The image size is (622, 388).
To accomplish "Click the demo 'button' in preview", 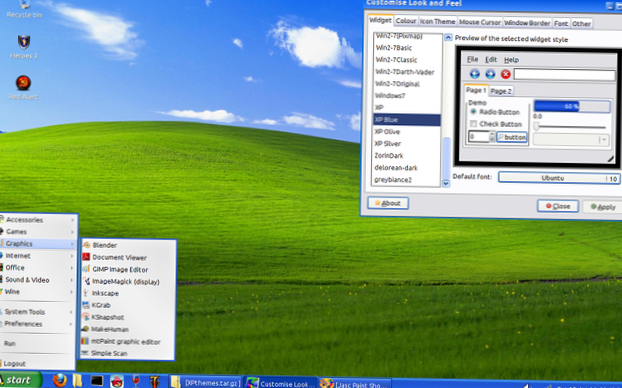I will pyautogui.click(x=512, y=137).
